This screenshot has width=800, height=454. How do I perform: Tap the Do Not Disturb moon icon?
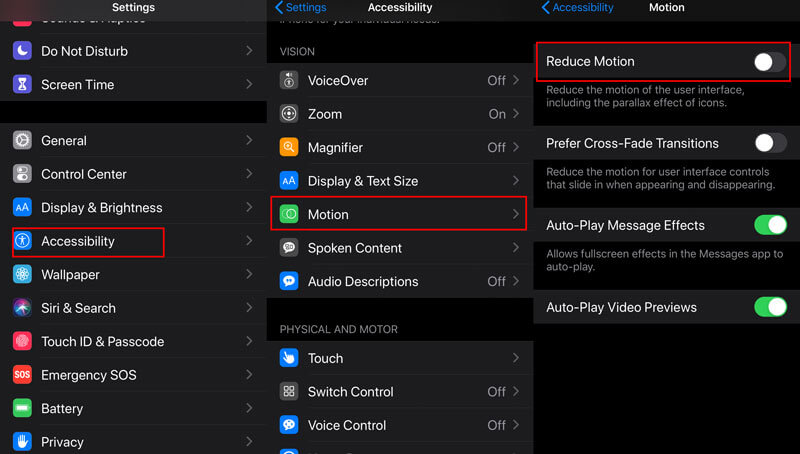coord(22,51)
